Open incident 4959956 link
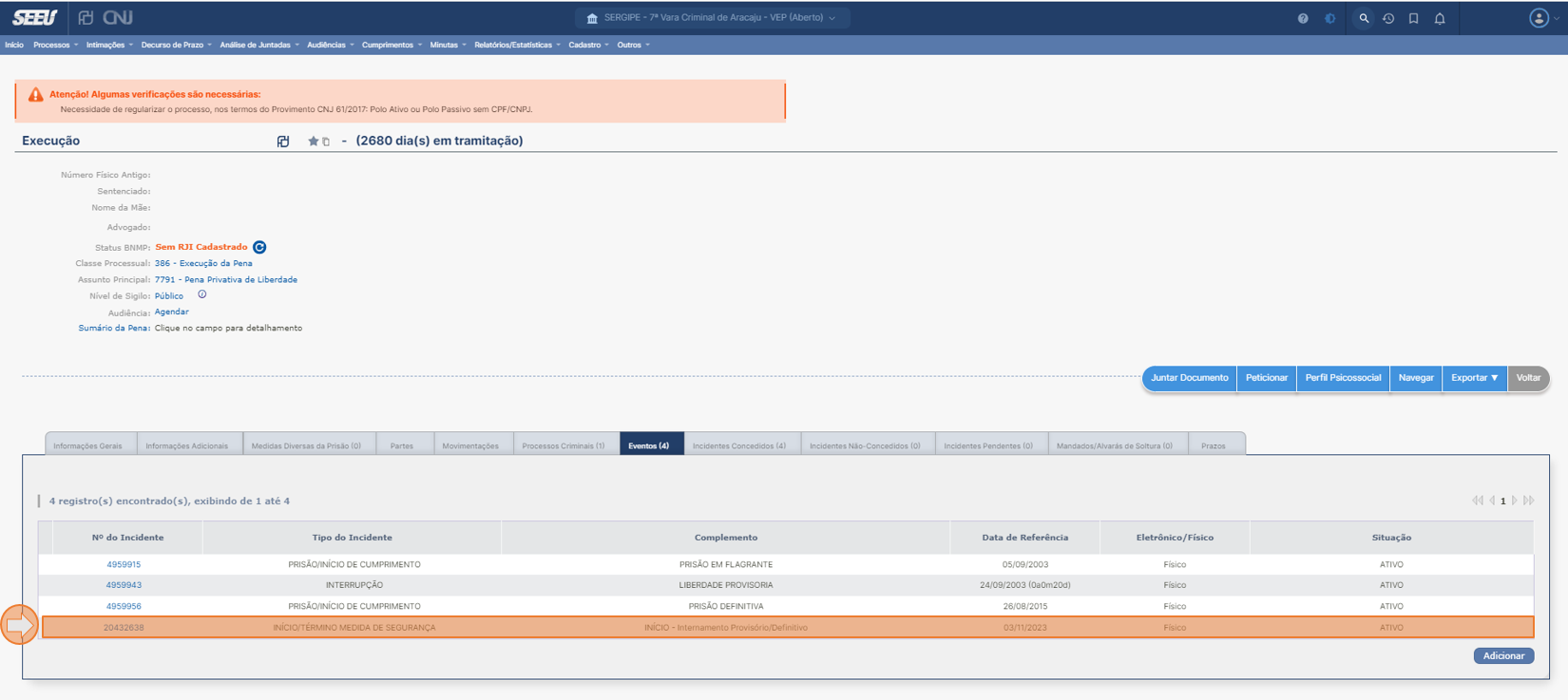Viewport: 1568px width, 700px height. (124, 606)
